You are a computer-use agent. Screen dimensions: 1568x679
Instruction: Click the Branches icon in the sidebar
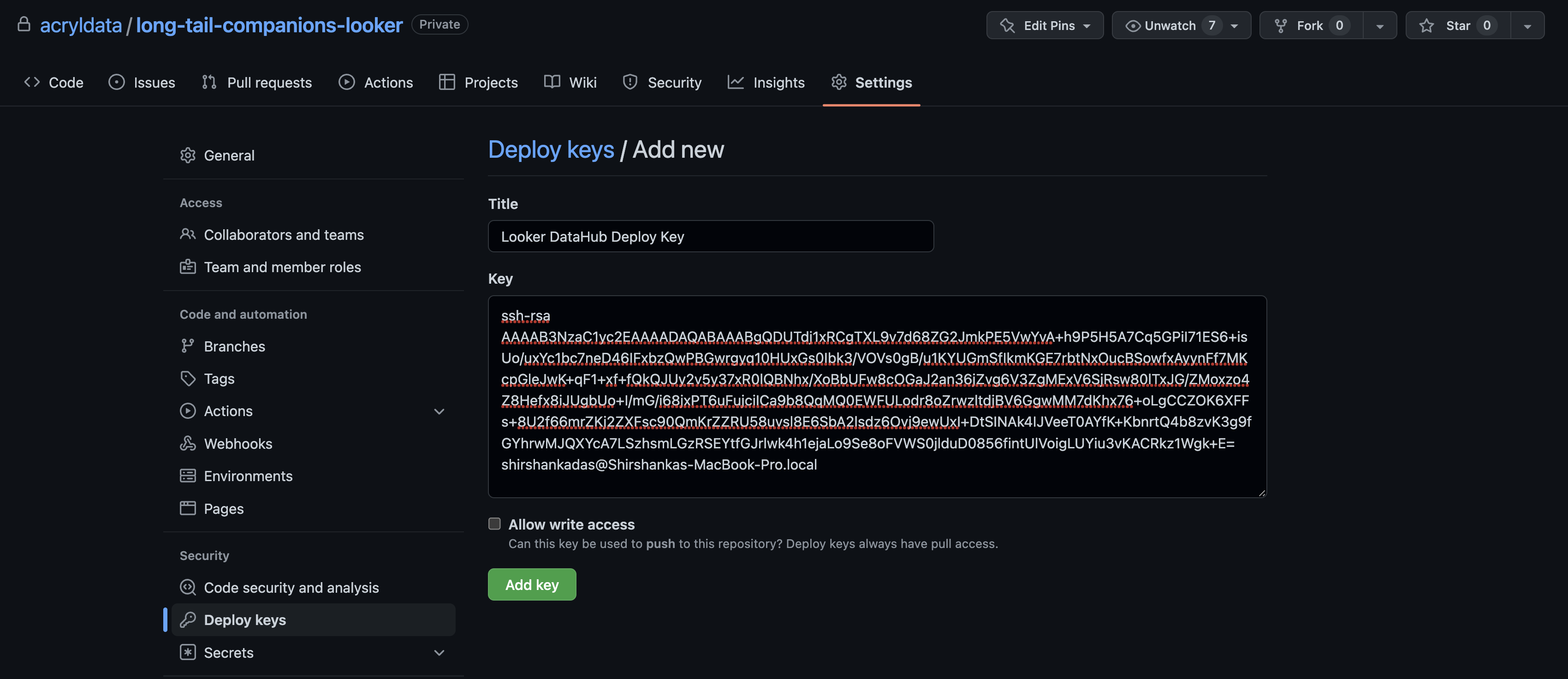[x=188, y=346]
